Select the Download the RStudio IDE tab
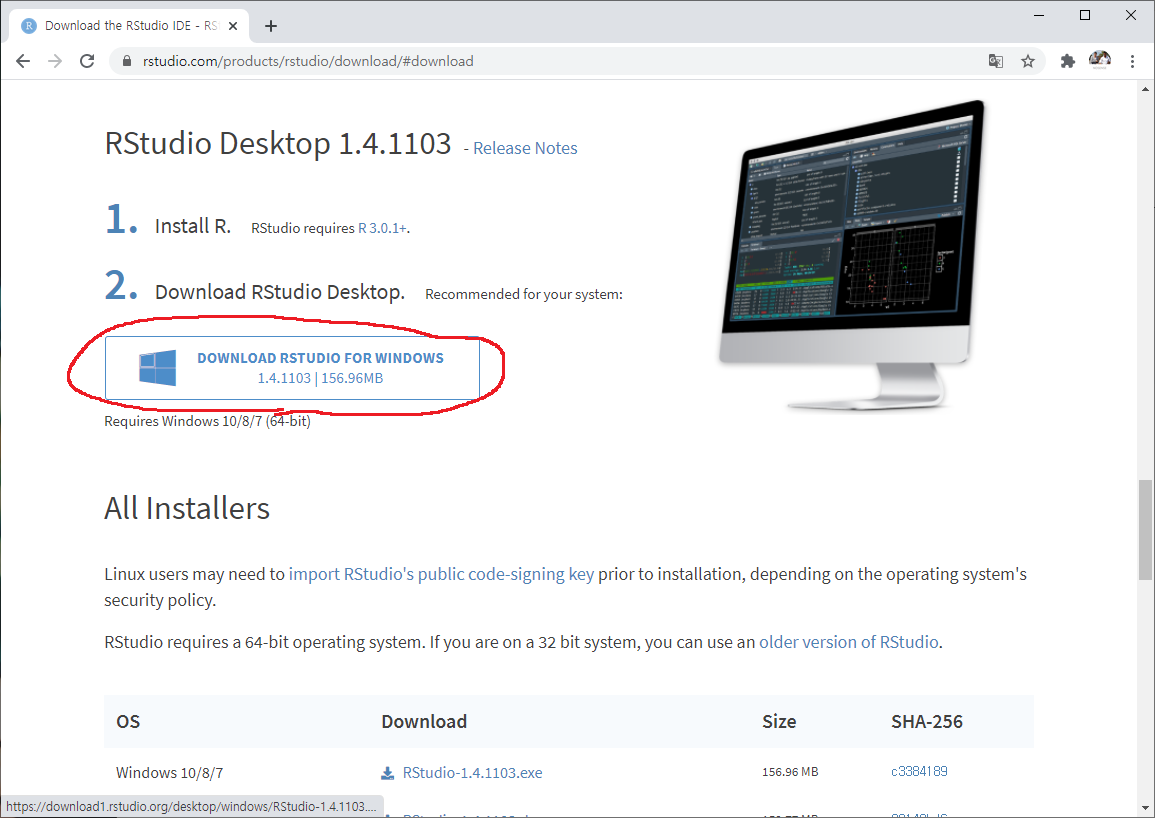Screen dimensions: 1155x818 pos(130,26)
